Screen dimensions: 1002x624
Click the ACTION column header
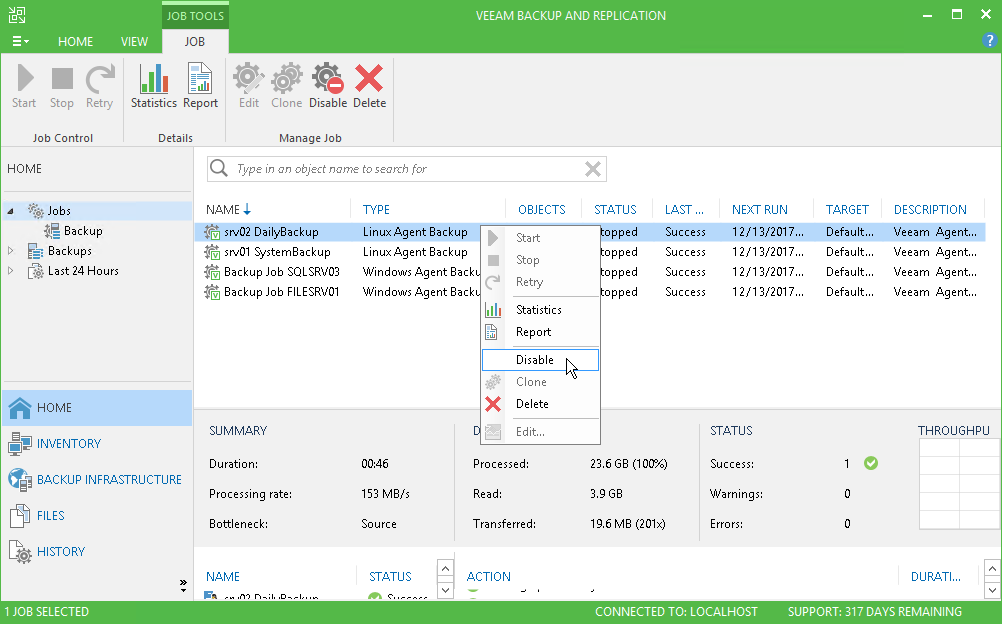(488, 577)
